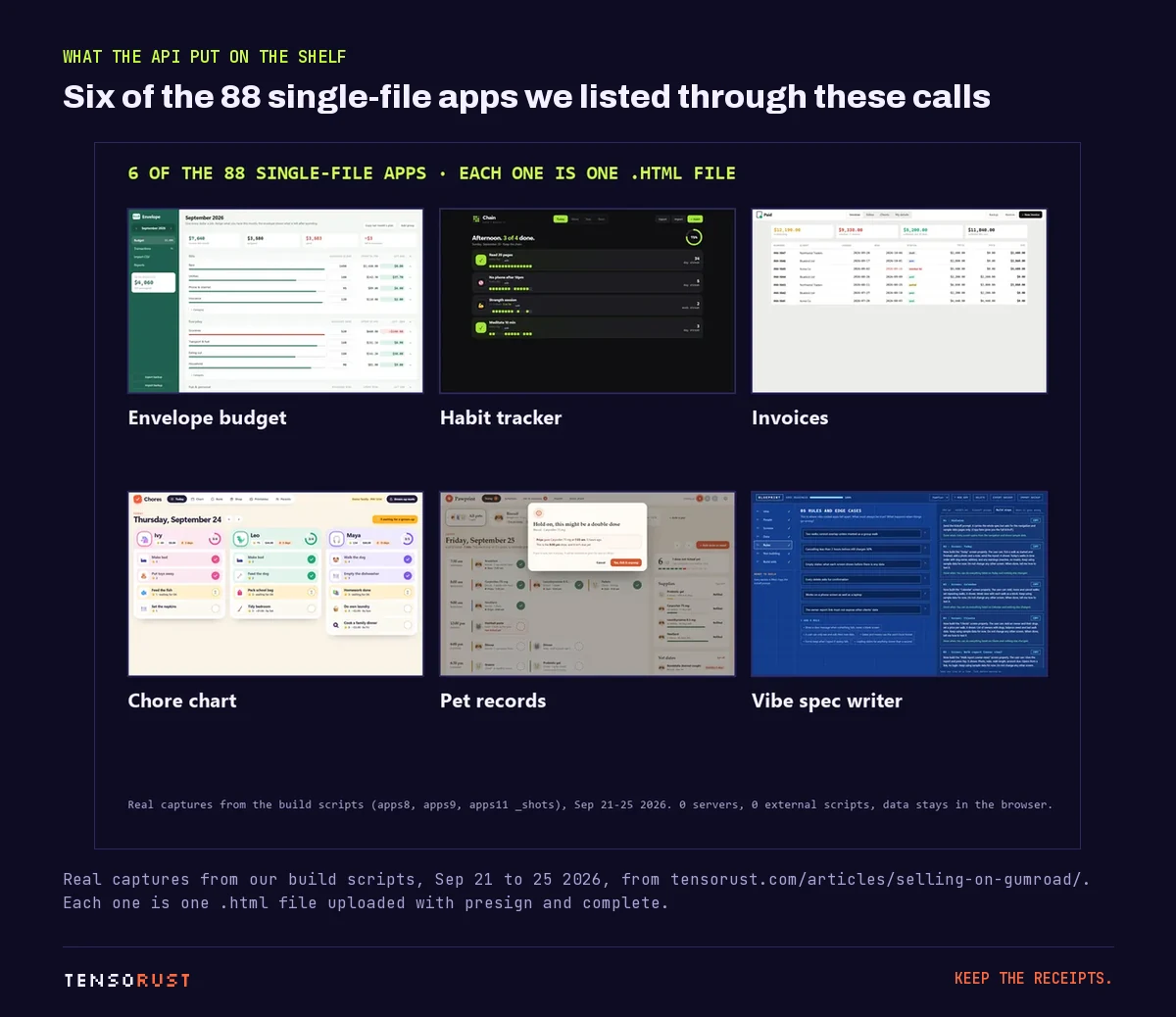Select the My details tab in Paid
1176x1017 pixels.
coord(902,215)
